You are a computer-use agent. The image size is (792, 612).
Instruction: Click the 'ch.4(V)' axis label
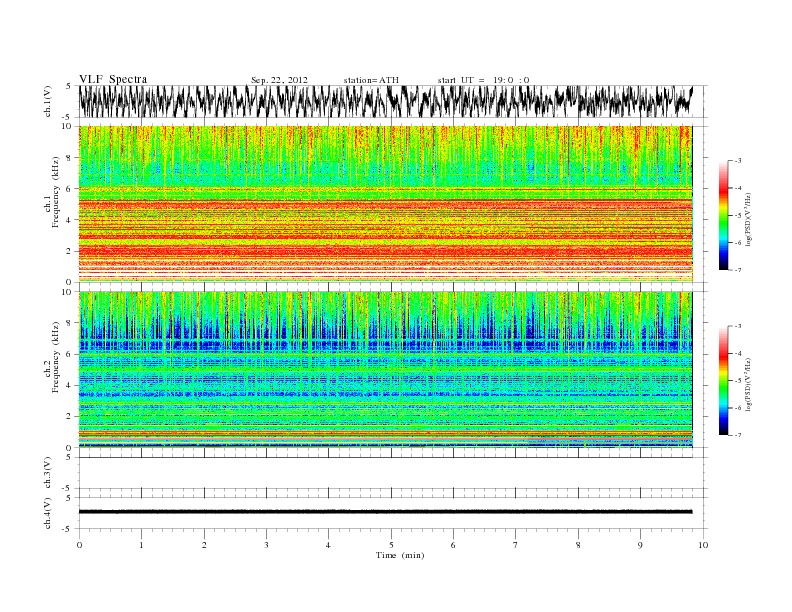pos(48,513)
